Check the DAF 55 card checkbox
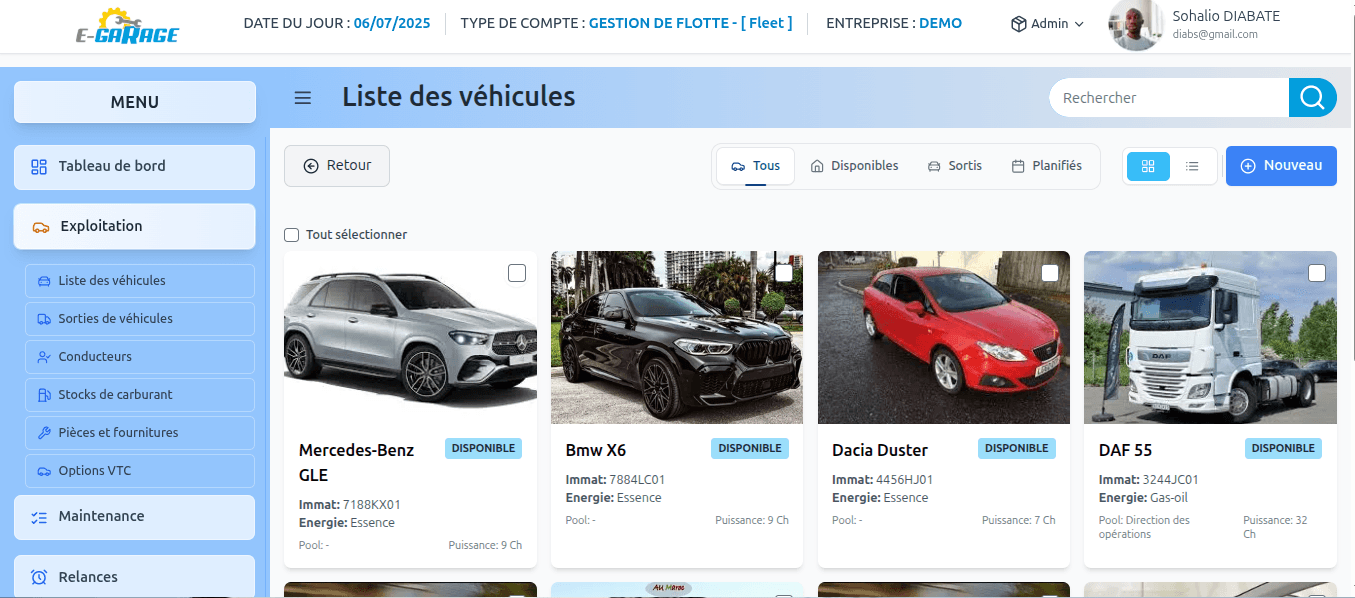This screenshot has width=1355, height=598. (1317, 273)
